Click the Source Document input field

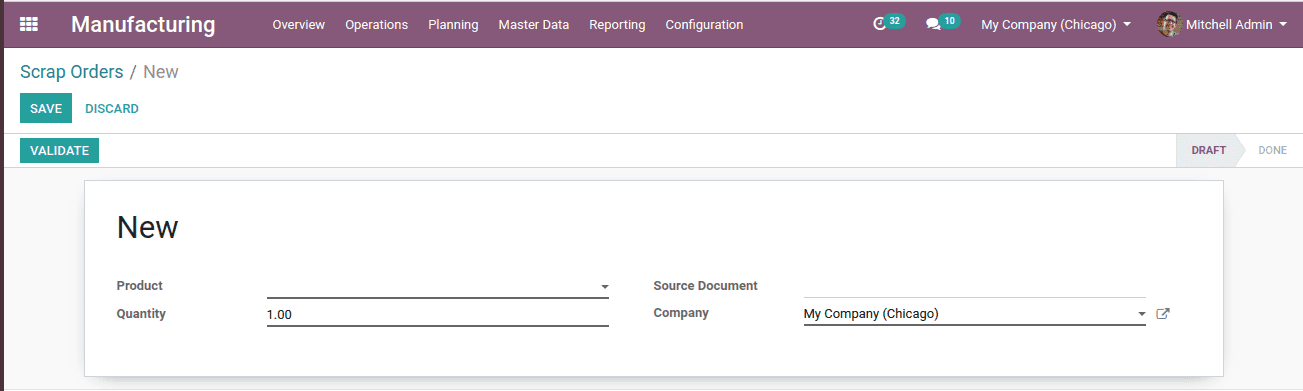[x=975, y=286]
